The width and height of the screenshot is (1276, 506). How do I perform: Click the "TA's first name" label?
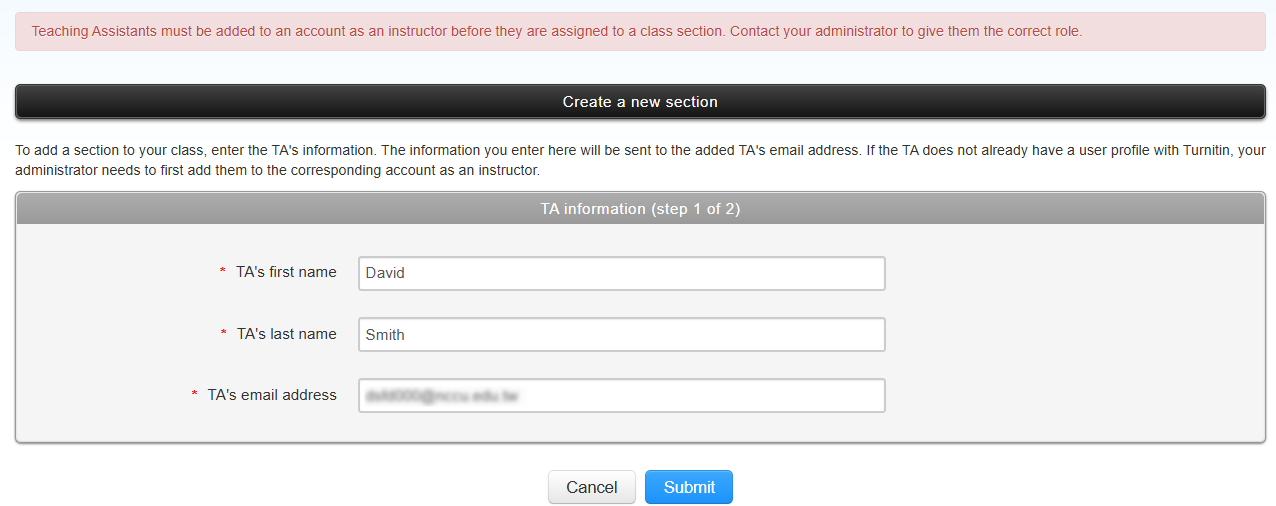coord(286,272)
